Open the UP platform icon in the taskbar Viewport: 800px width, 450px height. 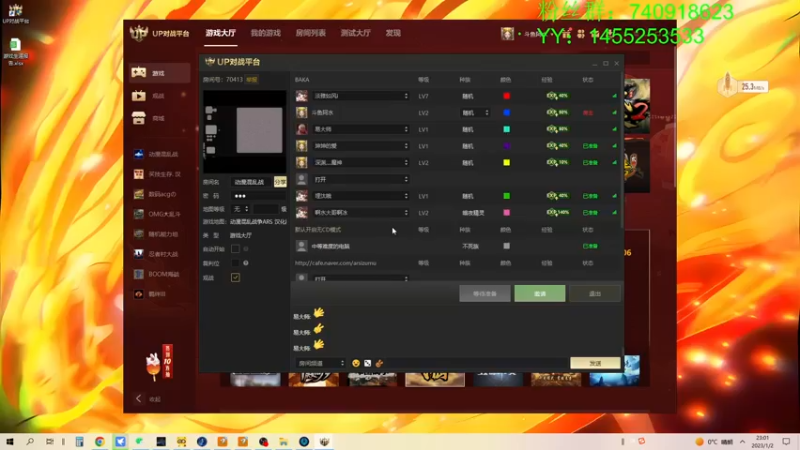point(324,441)
